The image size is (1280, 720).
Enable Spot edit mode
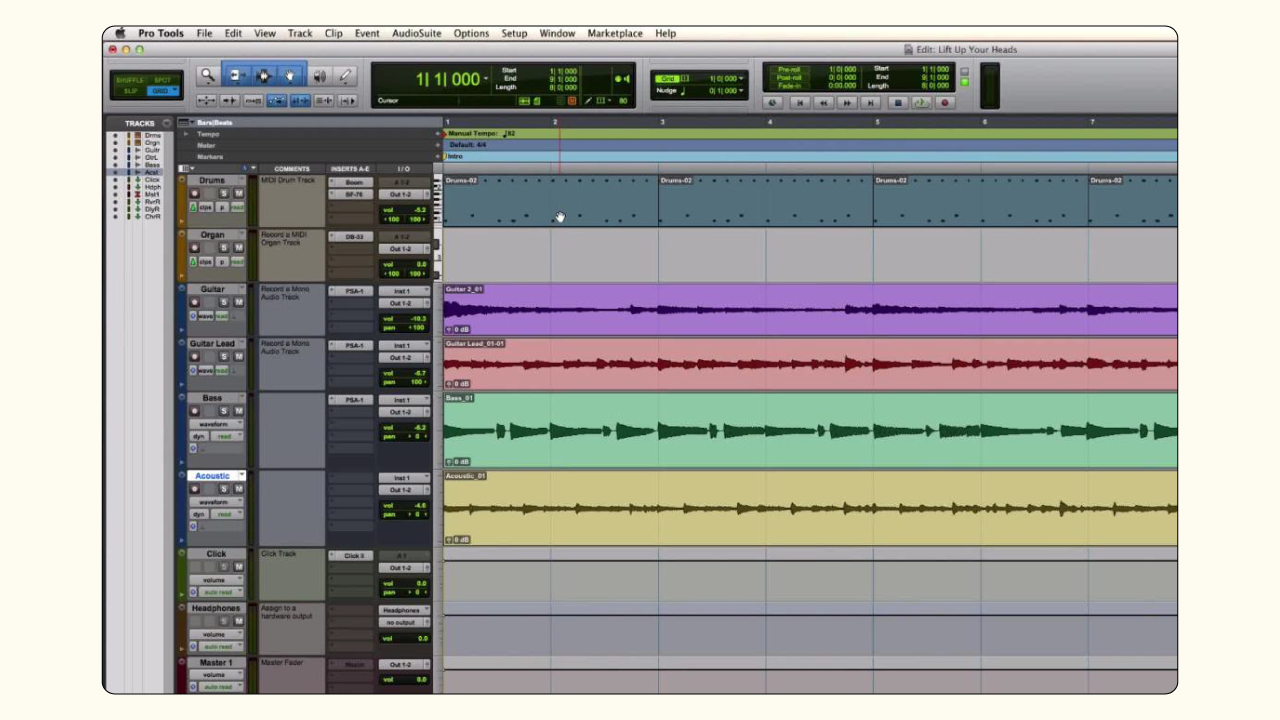pyautogui.click(x=161, y=80)
